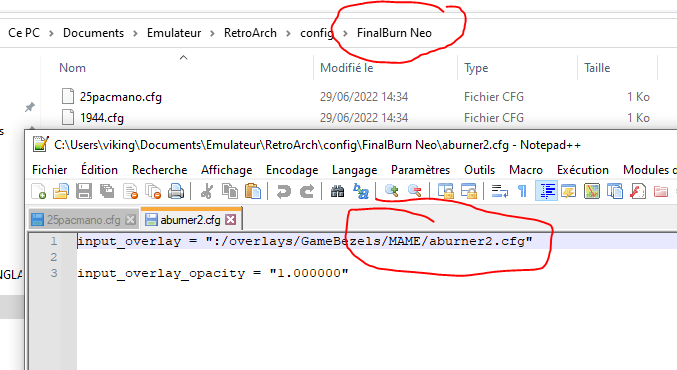This screenshot has width=677, height=370.
Task: Expand breadcrumb chevron before FinalBurn Neo
Action: [345, 33]
